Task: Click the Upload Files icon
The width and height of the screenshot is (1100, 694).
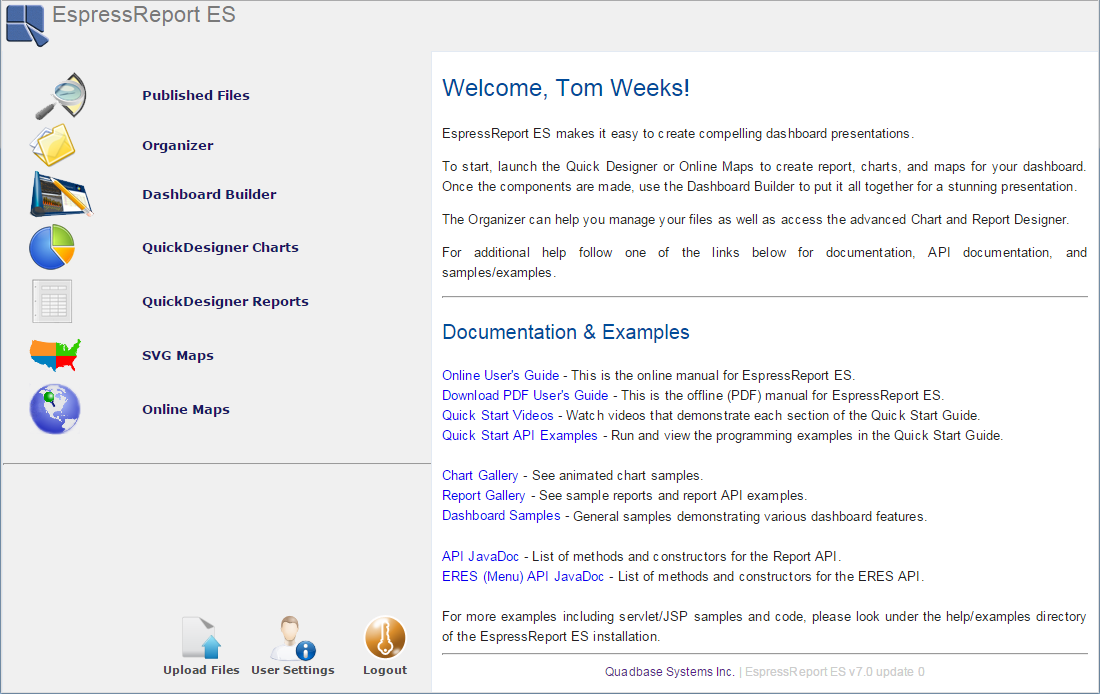Action: 201,638
